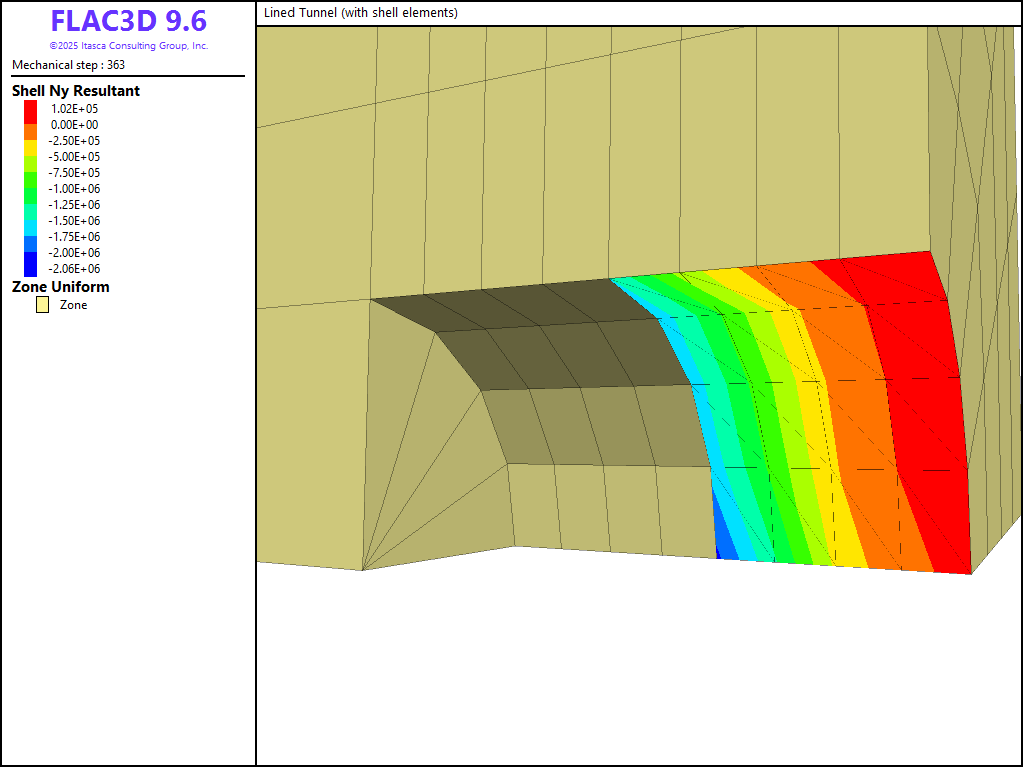This screenshot has width=1024, height=768.
Task: Click the cyan -1.50E+06 legend swatch
Action: click(x=30, y=221)
